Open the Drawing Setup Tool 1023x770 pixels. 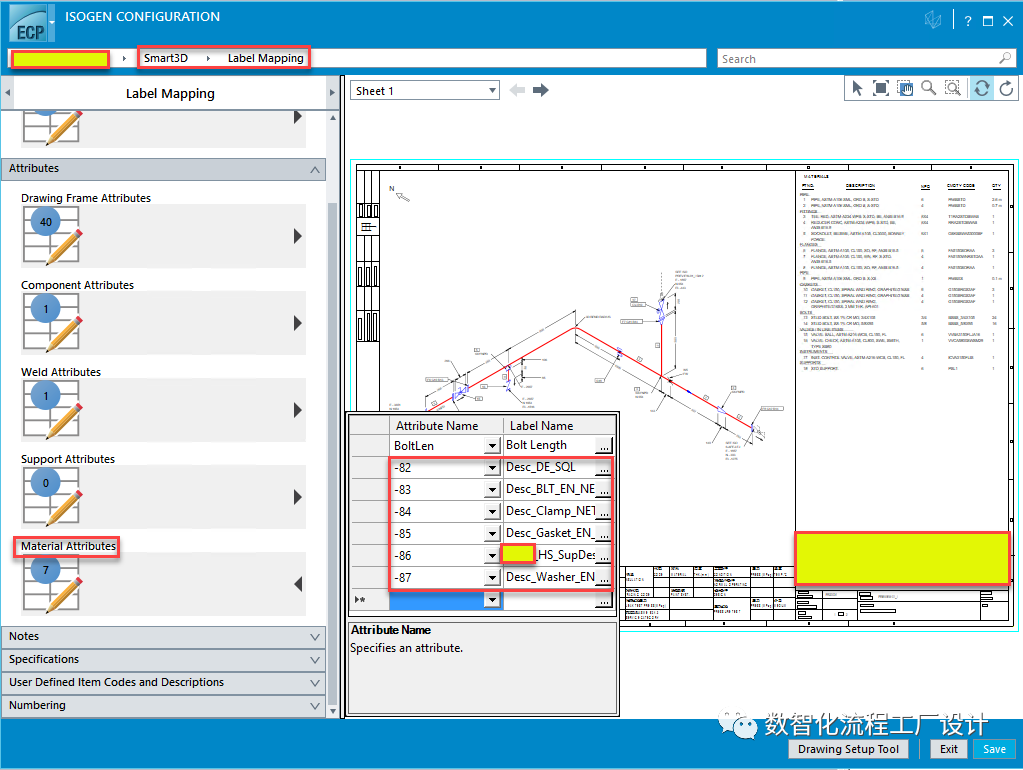pyautogui.click(x=848, y=749)
